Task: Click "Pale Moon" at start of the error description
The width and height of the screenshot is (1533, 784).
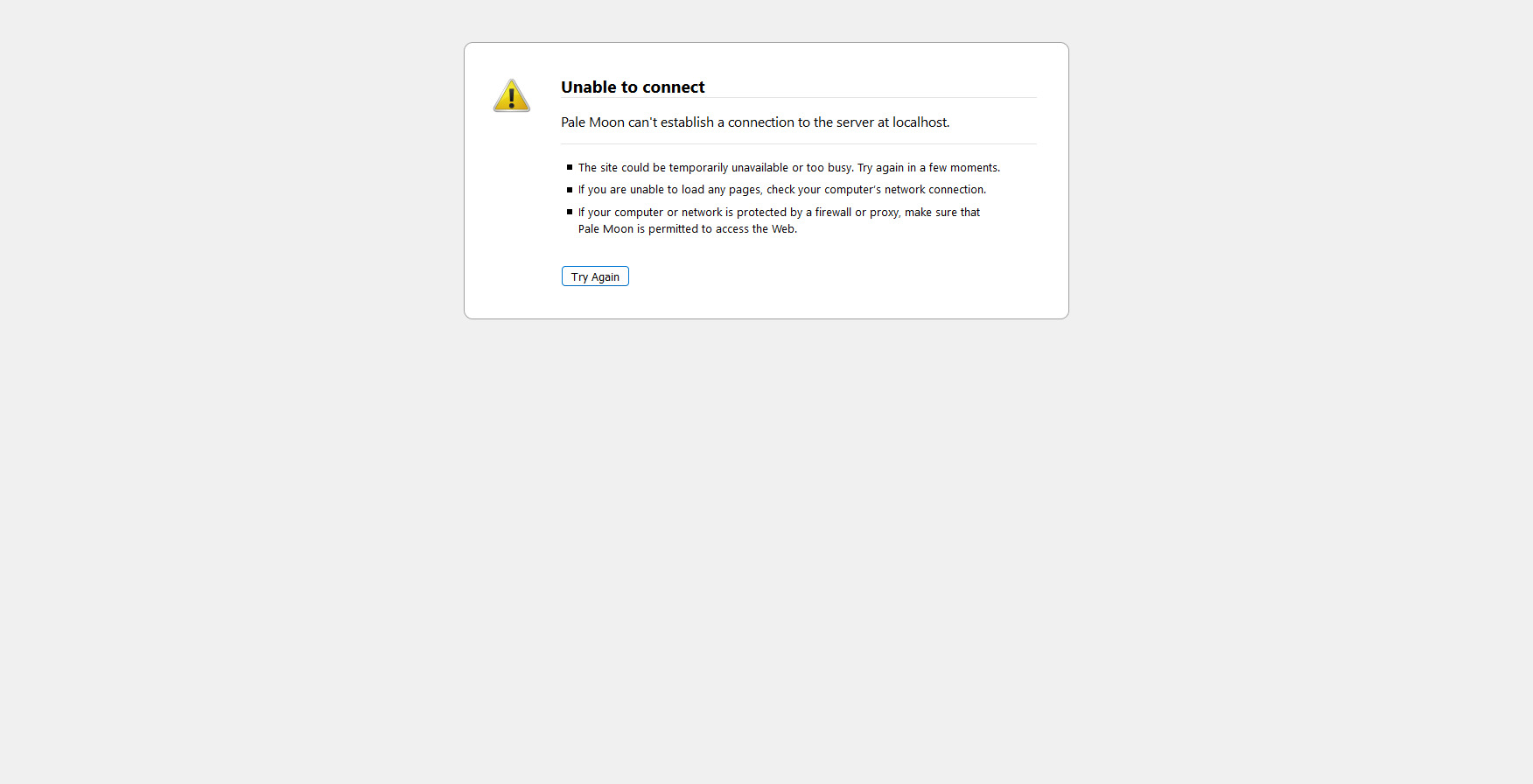Action: point(592,122)
